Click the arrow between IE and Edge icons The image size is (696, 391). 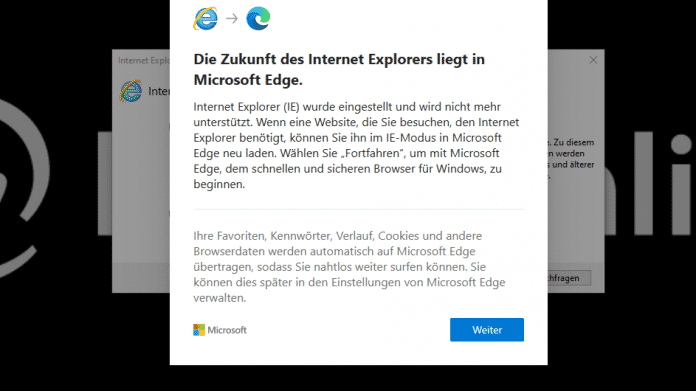click(x=232, y=19)
